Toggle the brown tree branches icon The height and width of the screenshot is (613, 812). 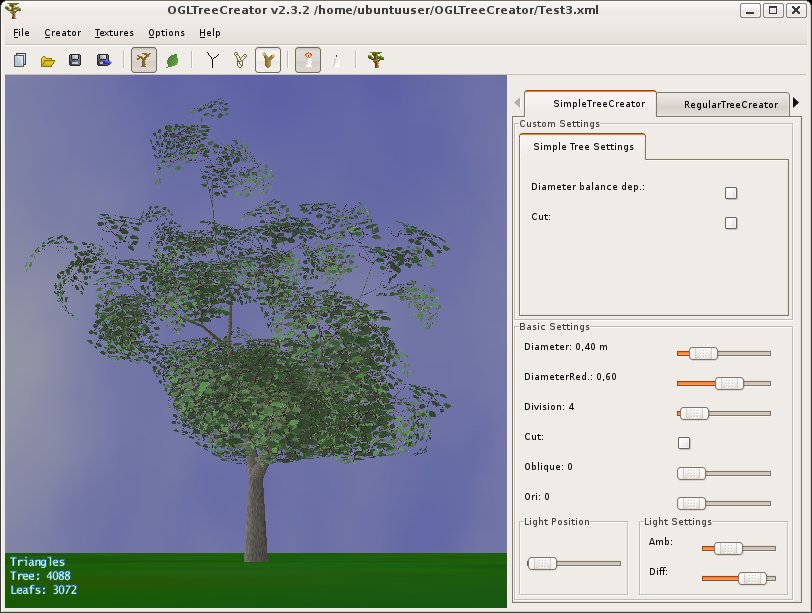coord(144,61)
